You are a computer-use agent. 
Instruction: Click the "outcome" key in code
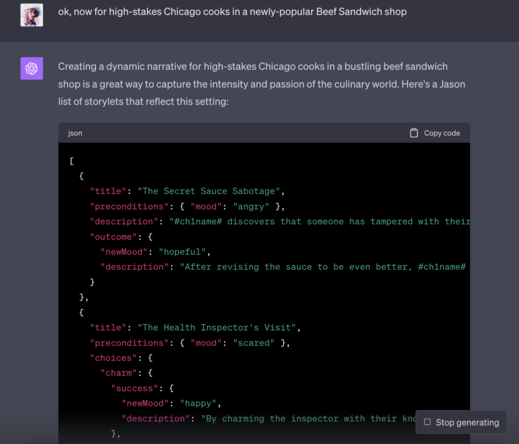click(x=113, y=237)
